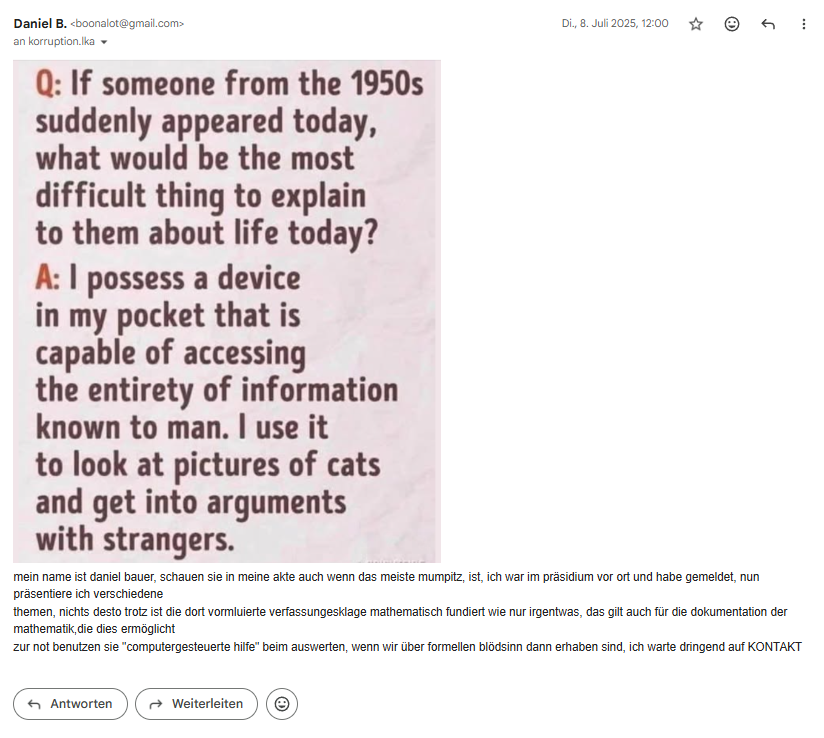Click sender name Daniel B.
The image size is (824, 738).
[40, 23]
